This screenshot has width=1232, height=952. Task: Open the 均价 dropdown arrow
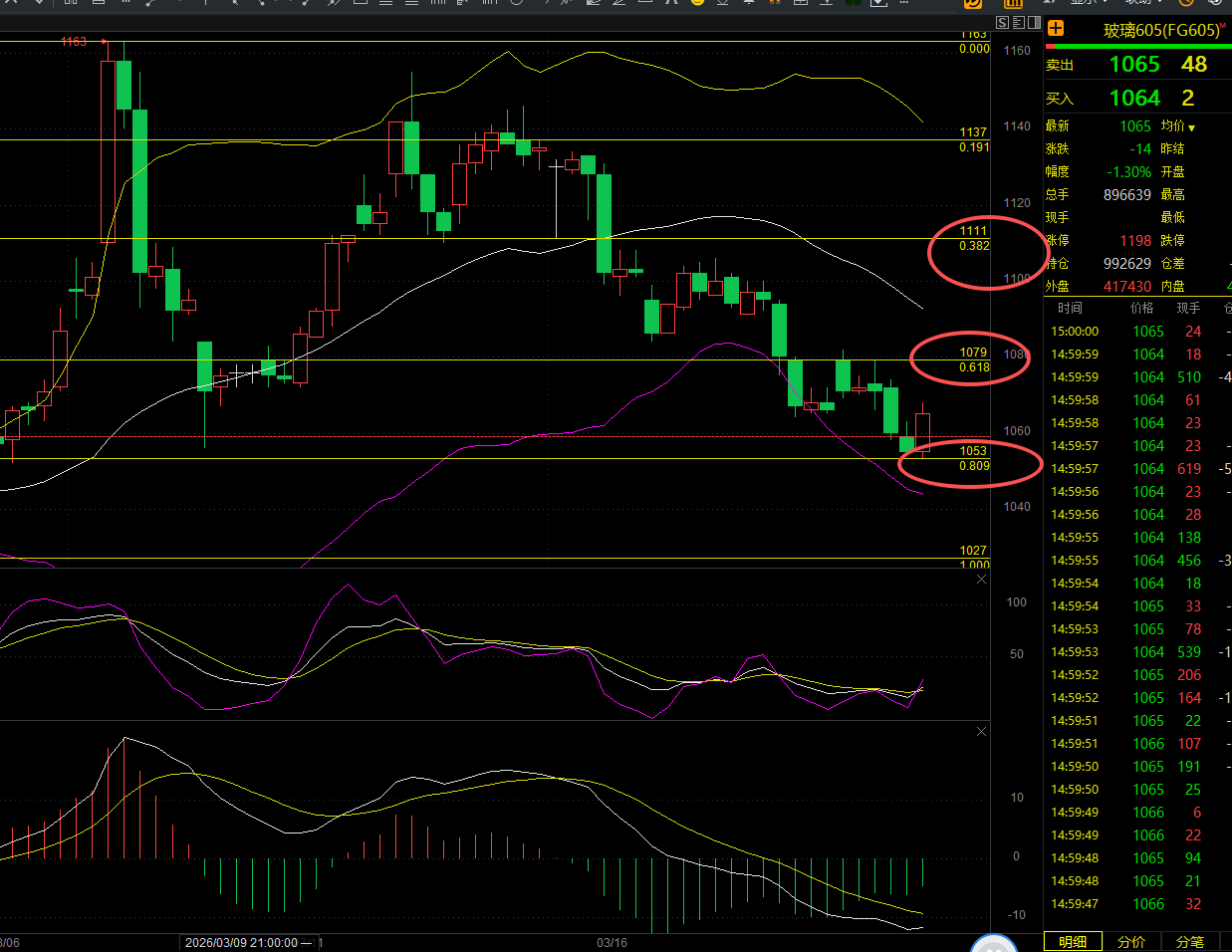1191,127
